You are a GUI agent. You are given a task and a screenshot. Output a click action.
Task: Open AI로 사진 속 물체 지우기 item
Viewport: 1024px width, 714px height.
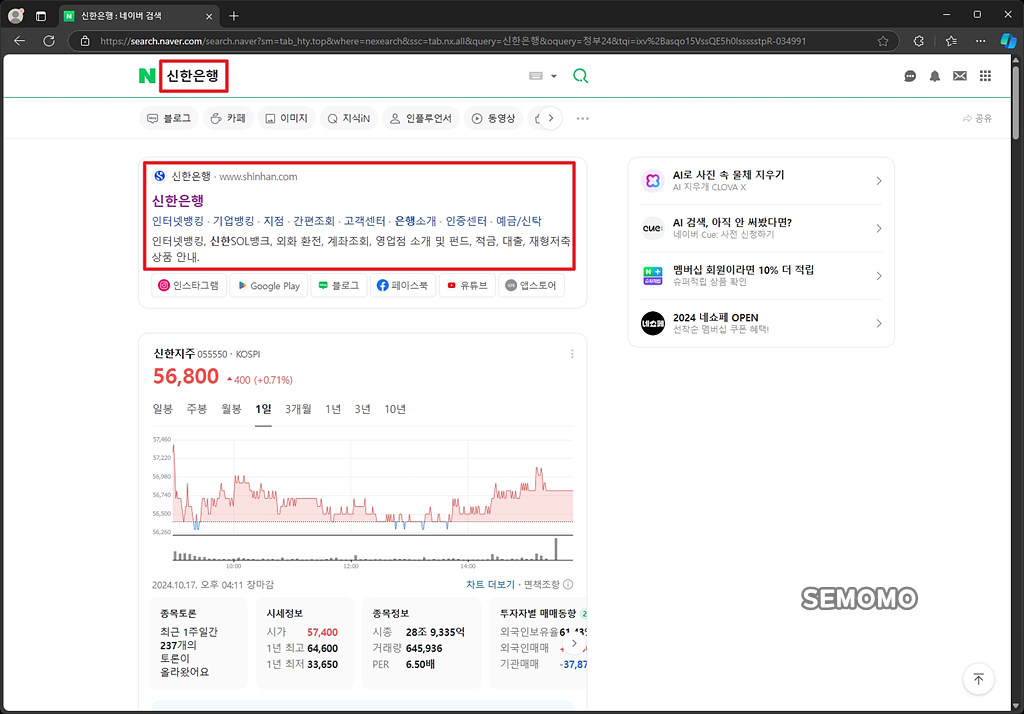pos(761,181)
